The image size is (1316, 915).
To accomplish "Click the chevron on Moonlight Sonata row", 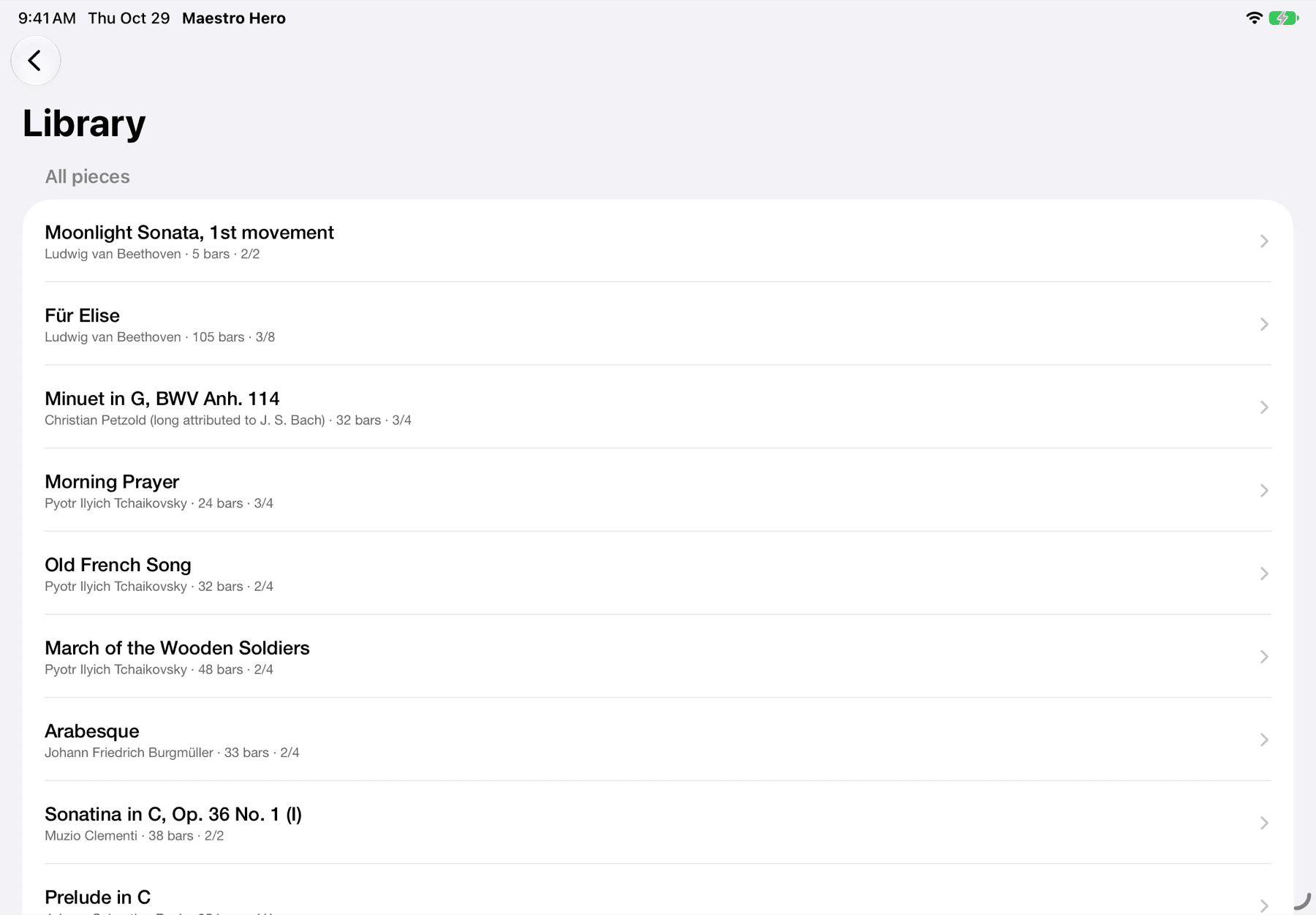I will (1264, 241).
